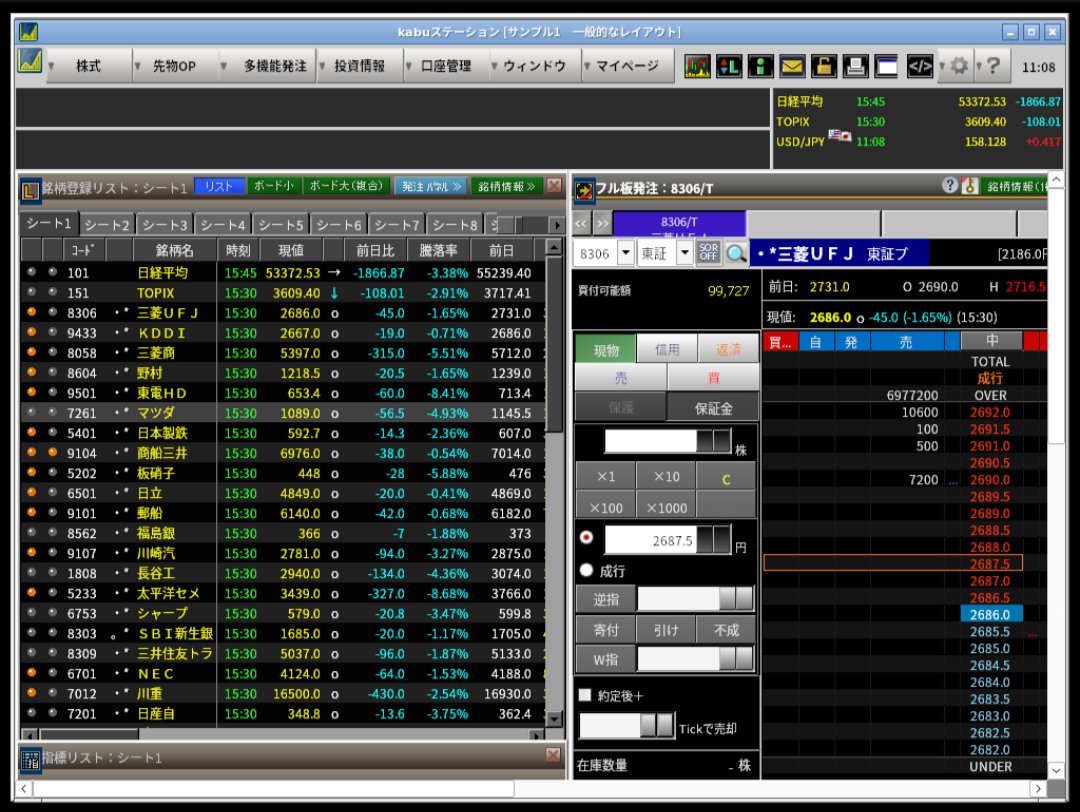This screenshot has width=1080, height=812.
Task: Click the stock list vertical scrollbar down arrow
Action: (553, 719)
